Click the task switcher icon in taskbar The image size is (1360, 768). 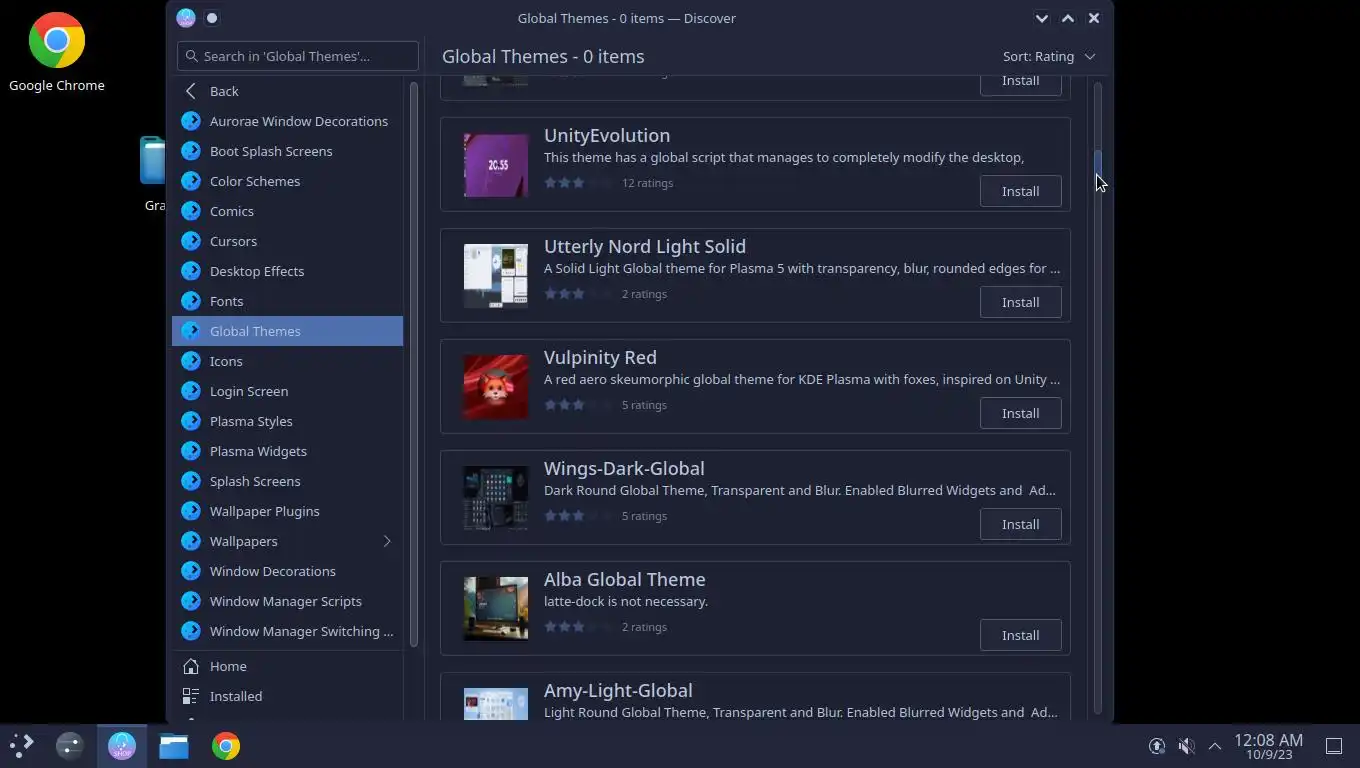point(70,745)
